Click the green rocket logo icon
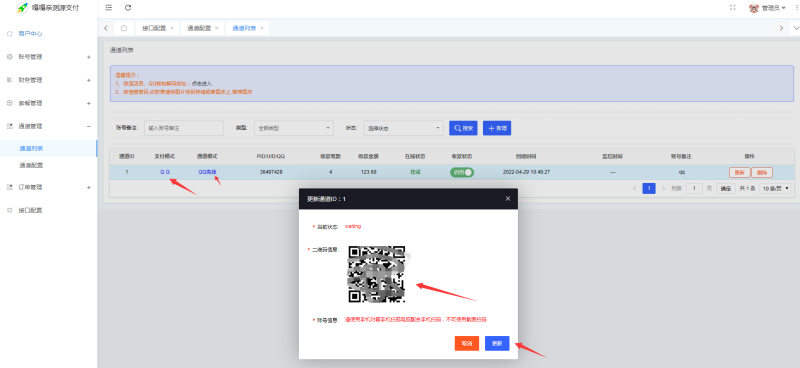Viewport: 800px width, 368px height. tap(22, 8)
